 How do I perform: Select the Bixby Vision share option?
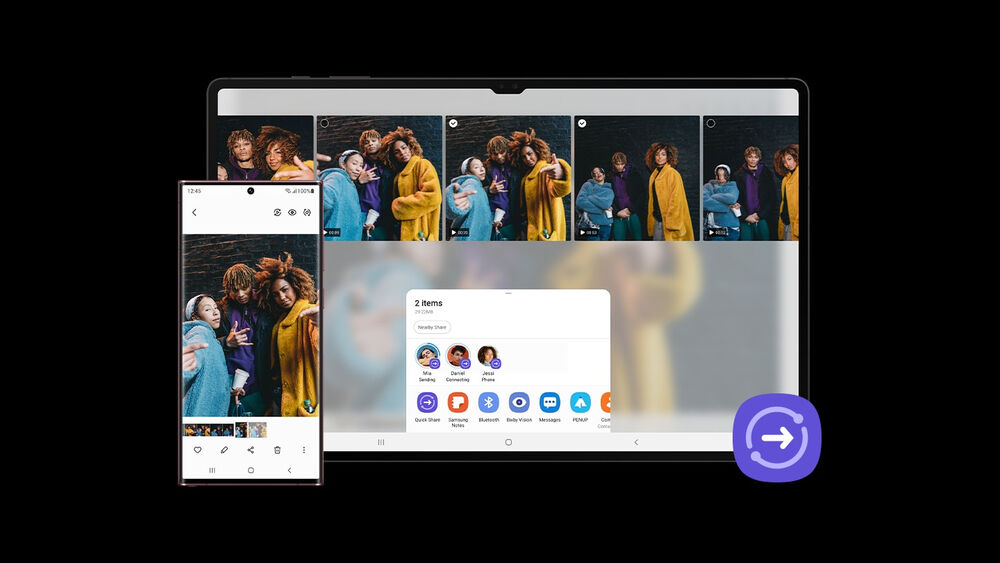tap(519, 403)
